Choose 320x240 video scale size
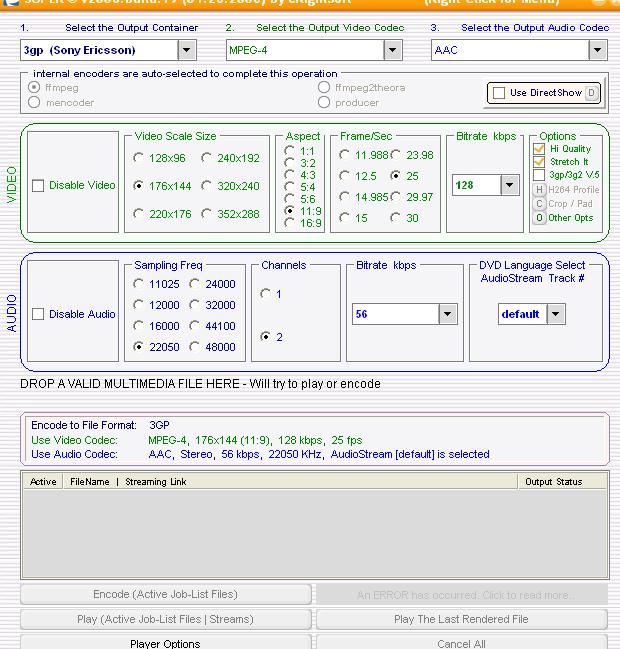 pos(206,186)
